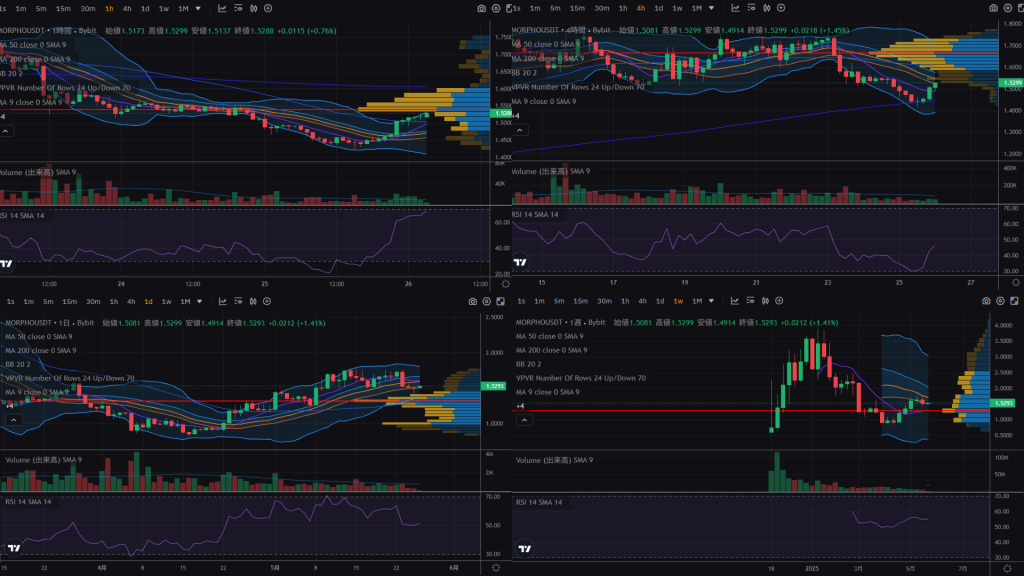
Task: Click the MORPHOUSDT 1日 Bybit symbol title
Action: [x=50, y=323]
